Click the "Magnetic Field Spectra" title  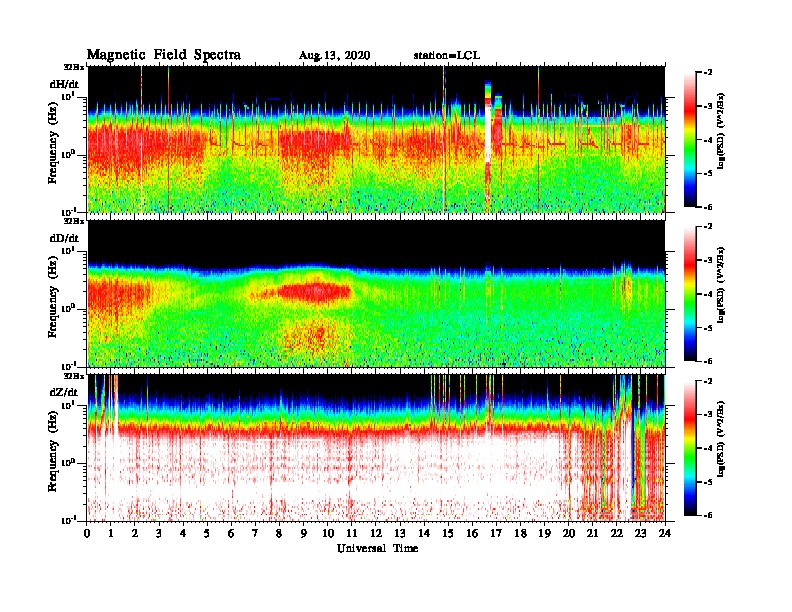pyautogui.click(x=164, y=55)
